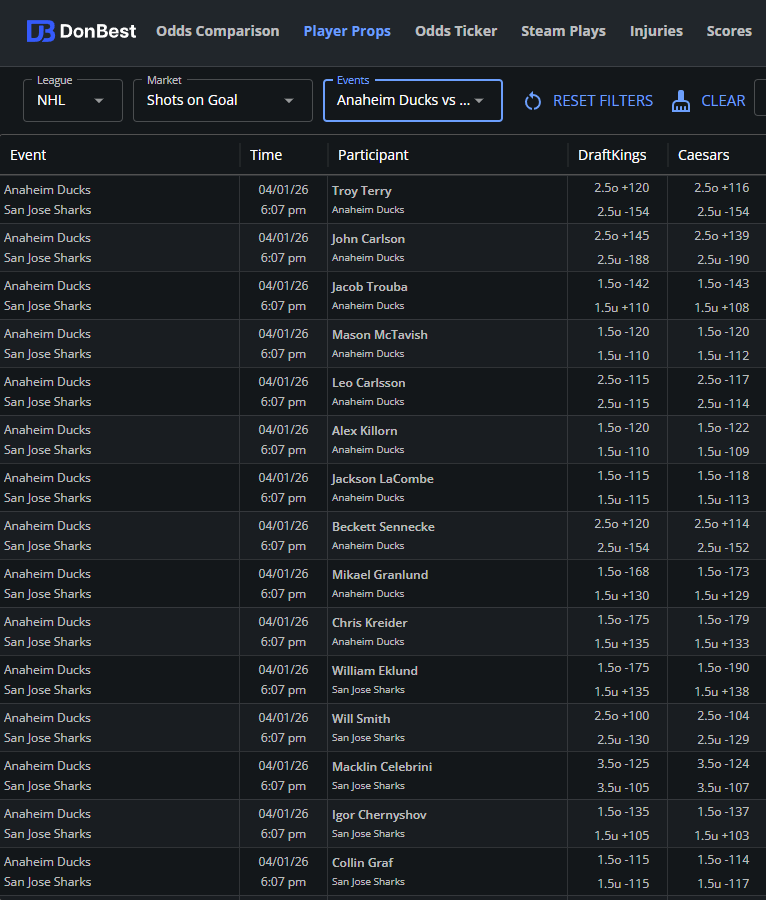Select participant Chris Kreider
This screenshot has width=766, height=900.
[370, 623]
